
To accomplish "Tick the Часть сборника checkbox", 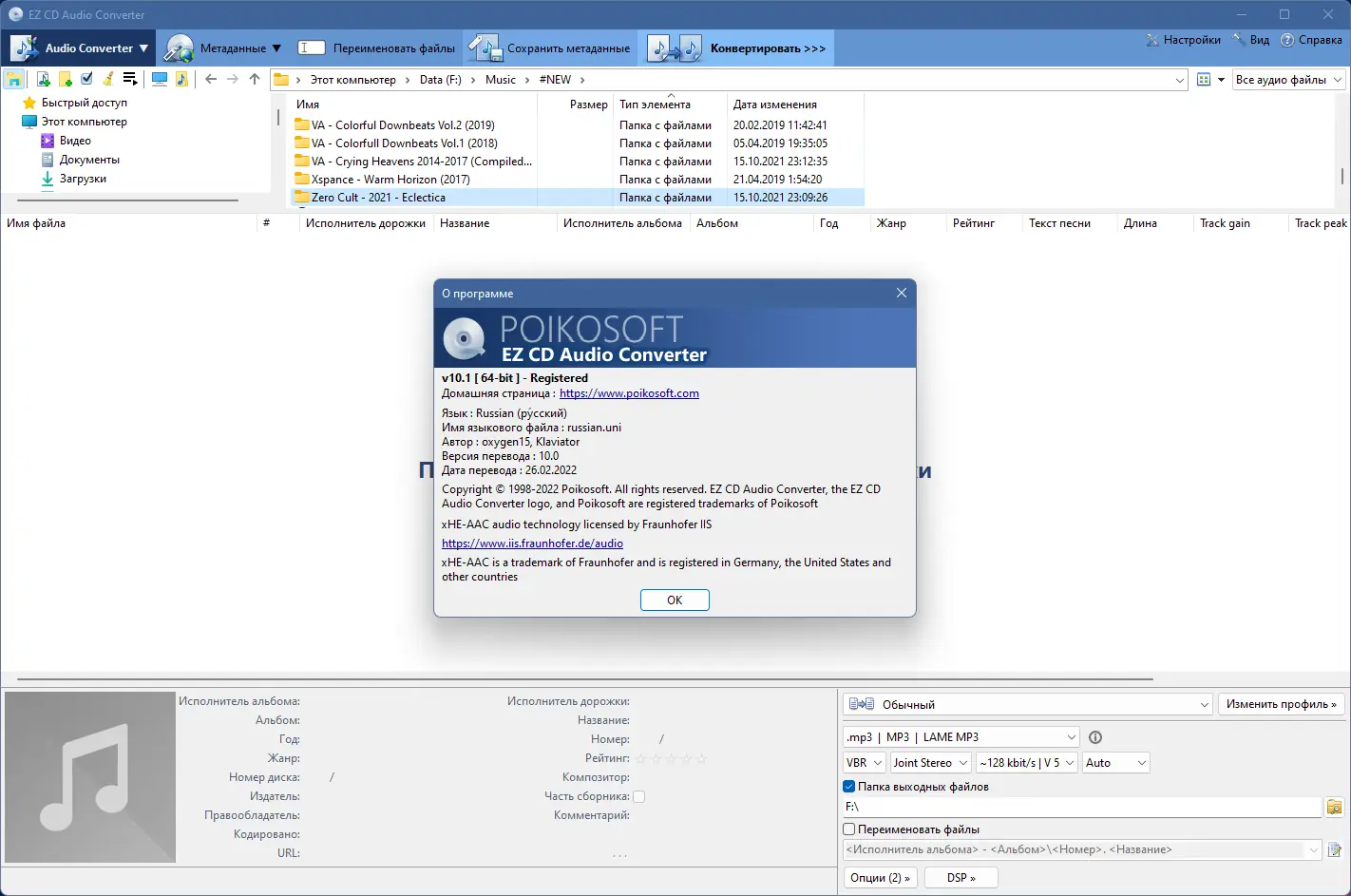I will pyautogui.click(x=638, y=796).
